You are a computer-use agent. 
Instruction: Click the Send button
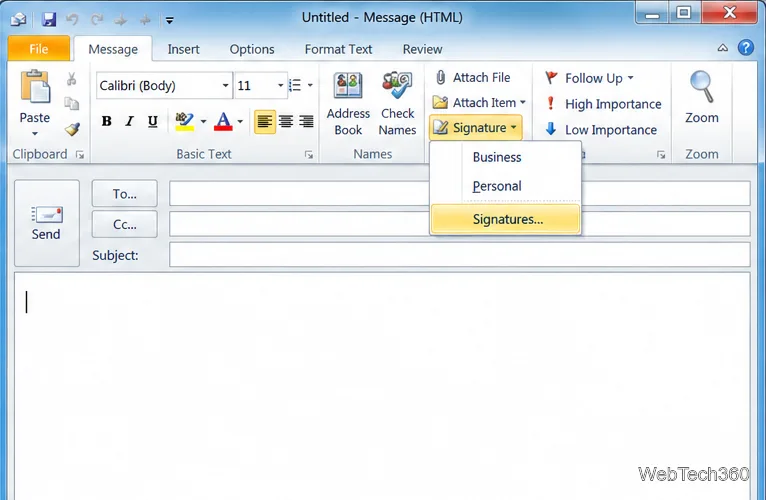[x=46, y=223]
